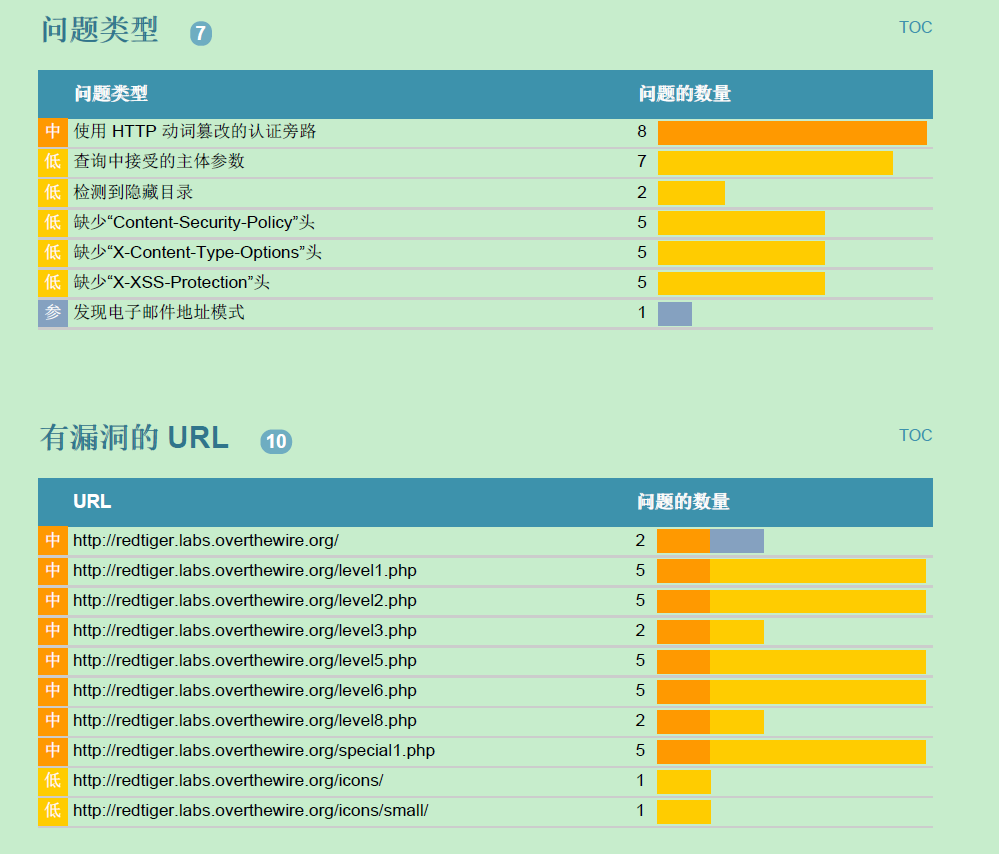The image size is (999, 854).
Task: Select URL ending in level8.php
Action: tap(245, 720)
